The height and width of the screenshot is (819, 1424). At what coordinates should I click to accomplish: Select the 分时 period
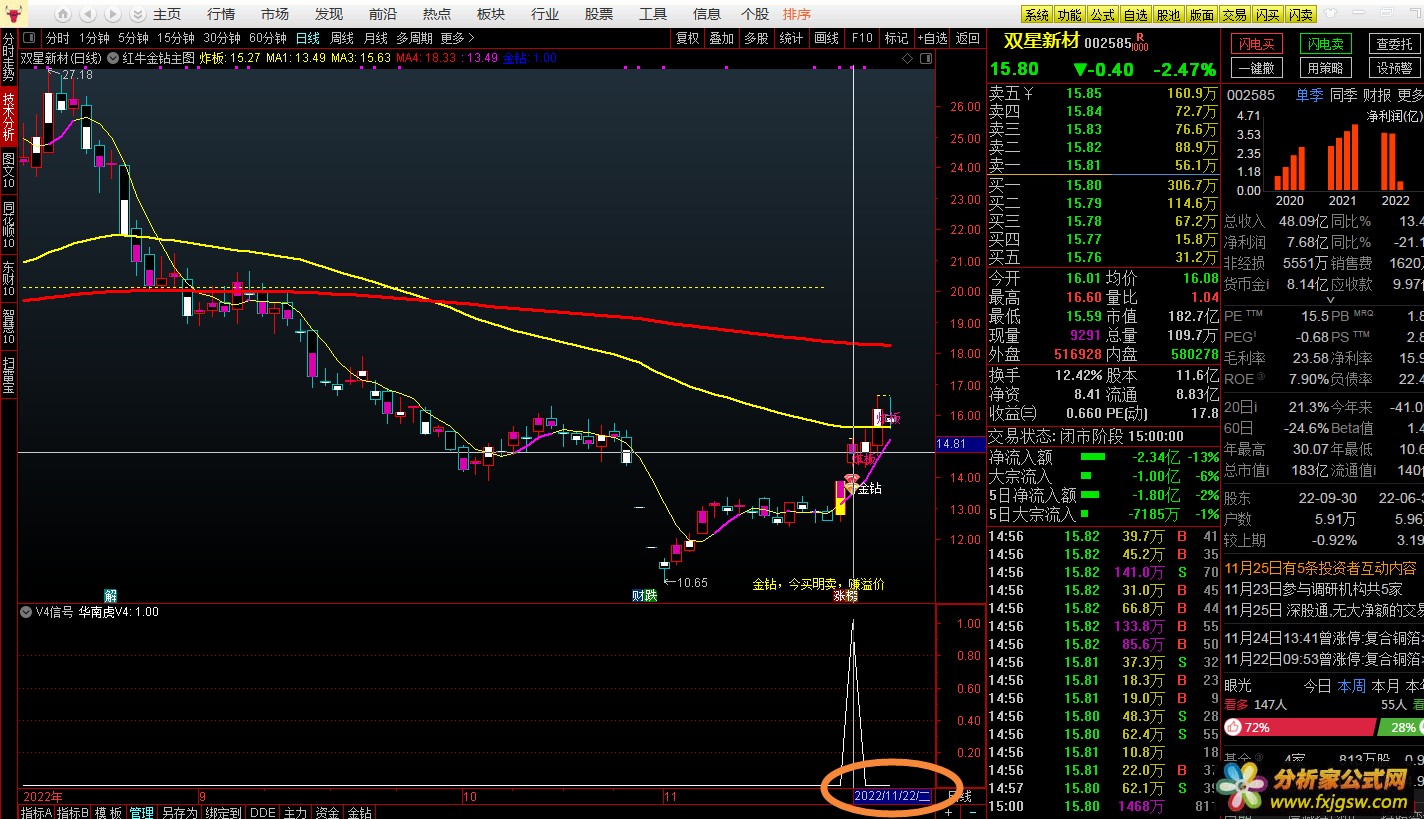click(58, 38)
